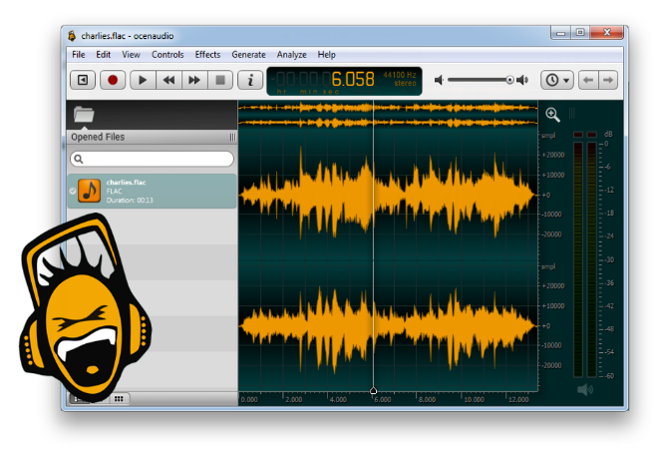
Task: Click the dB label above the meter scale
Action: coord(608,134)
